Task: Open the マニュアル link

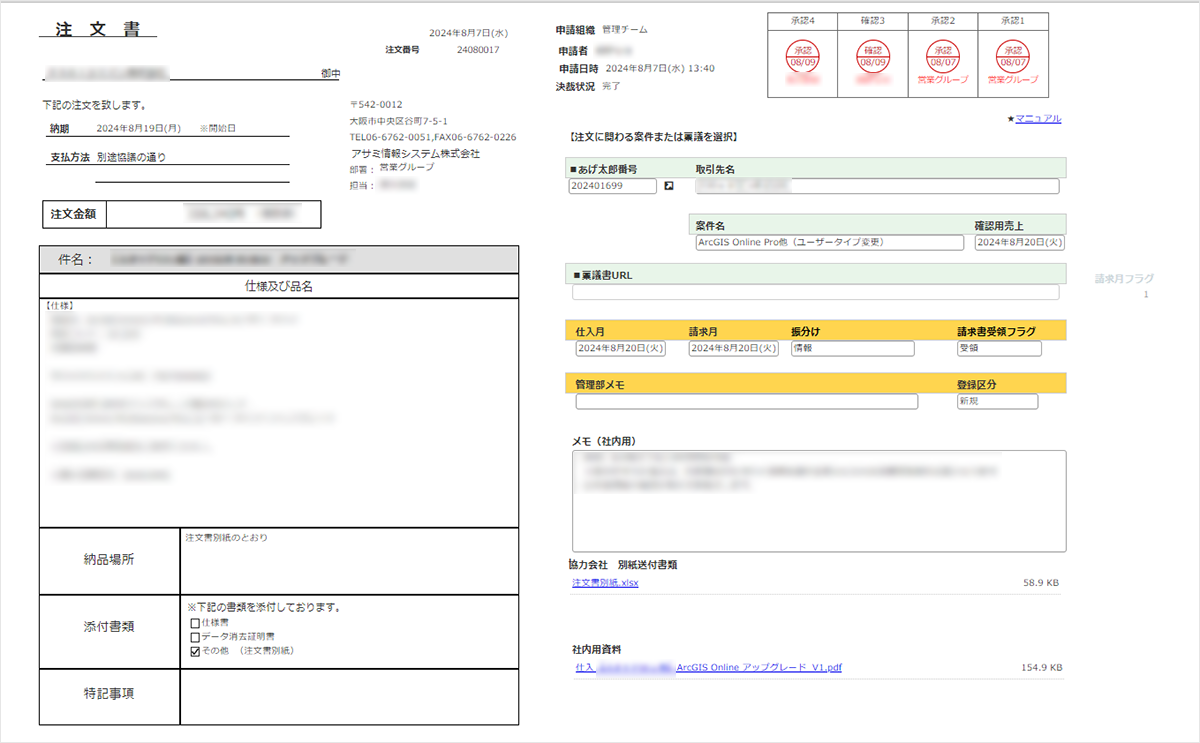Action: click(x=1038, y=119)
